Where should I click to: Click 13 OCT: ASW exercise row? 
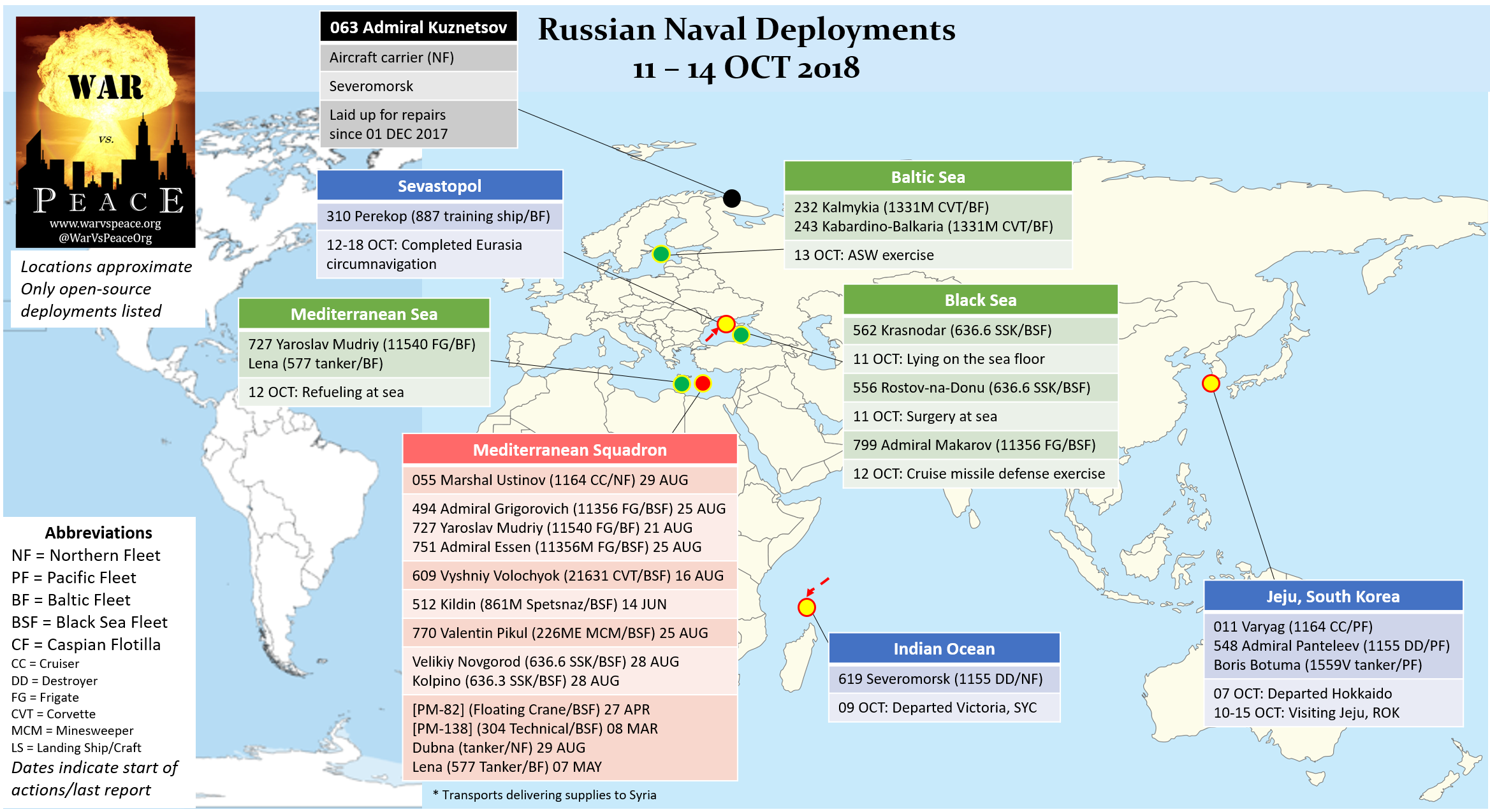(x=928, y=255)
